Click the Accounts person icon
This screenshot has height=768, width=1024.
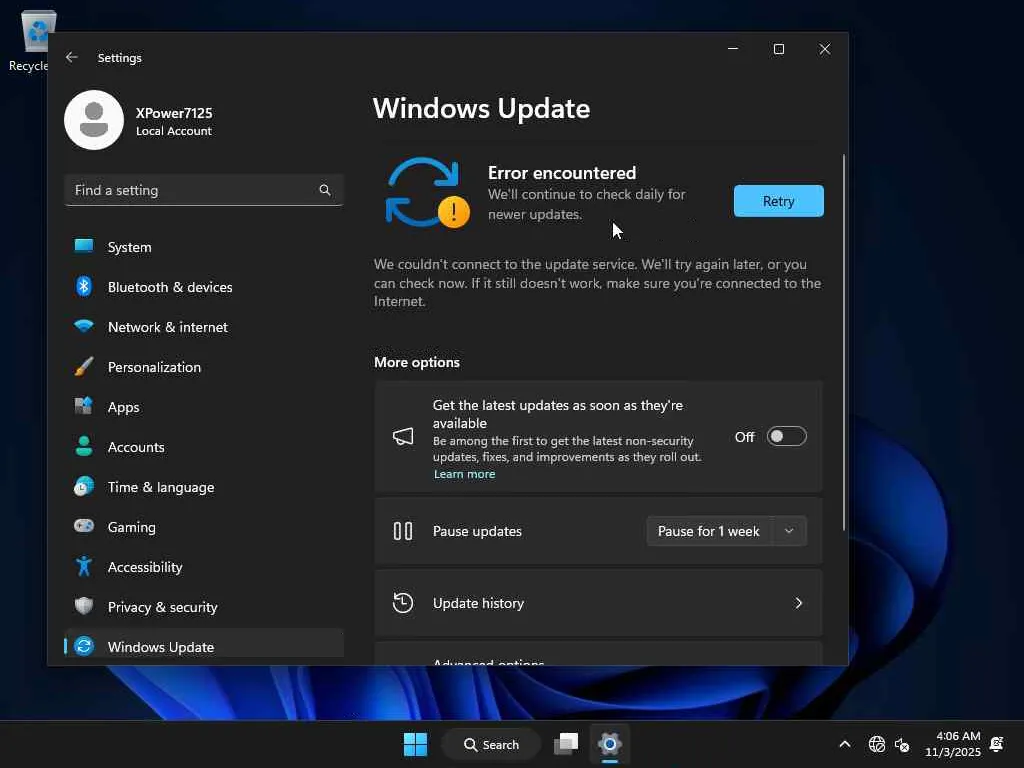84,446
